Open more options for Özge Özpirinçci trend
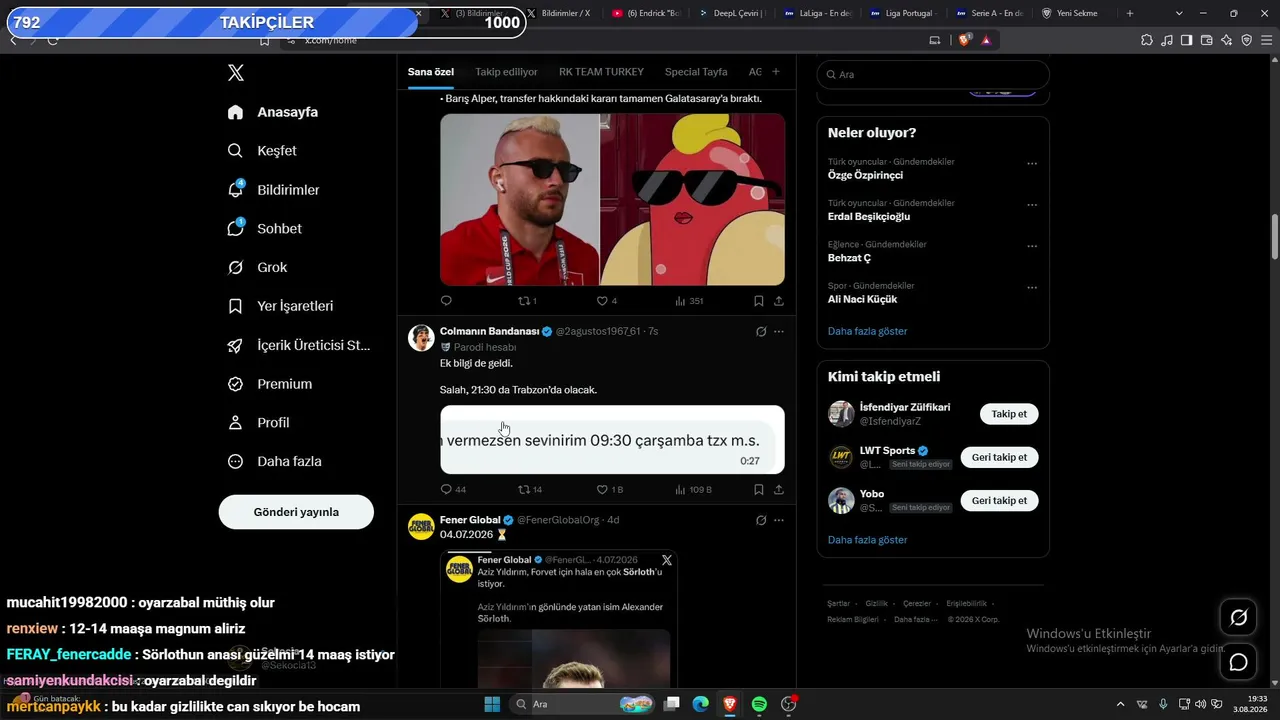This screenshot has height=720, width=1280. (1032, 163)
